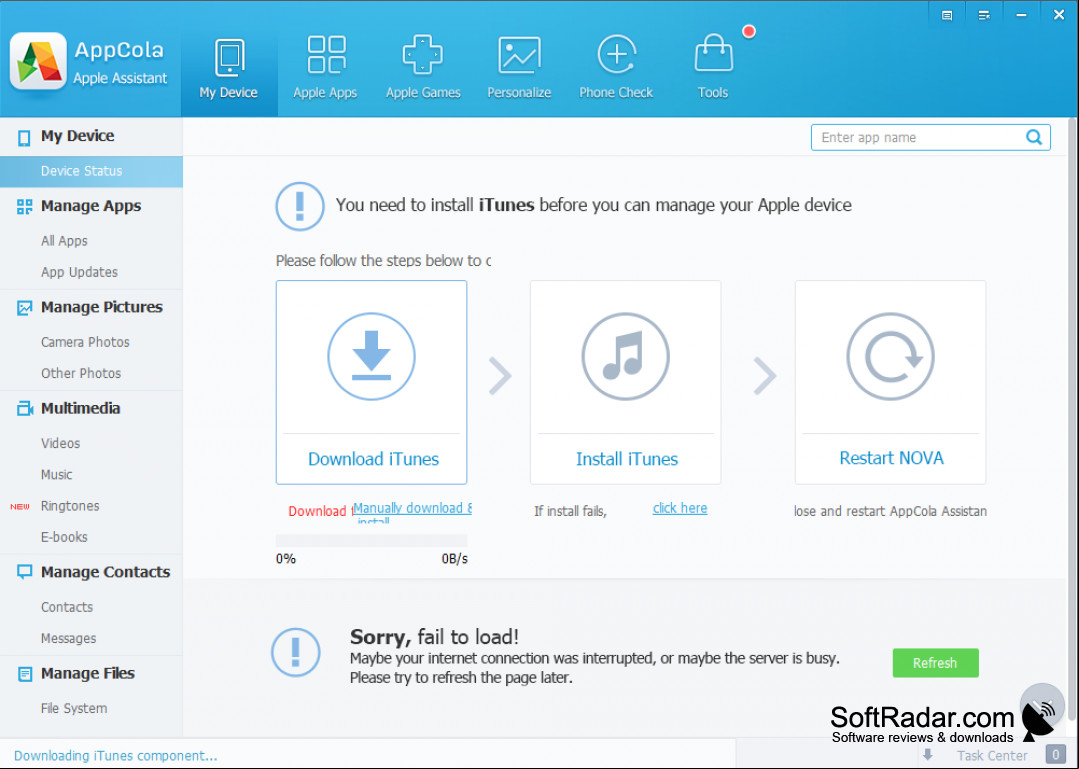Open All Apps in sidebar

[x=64, y=241]
